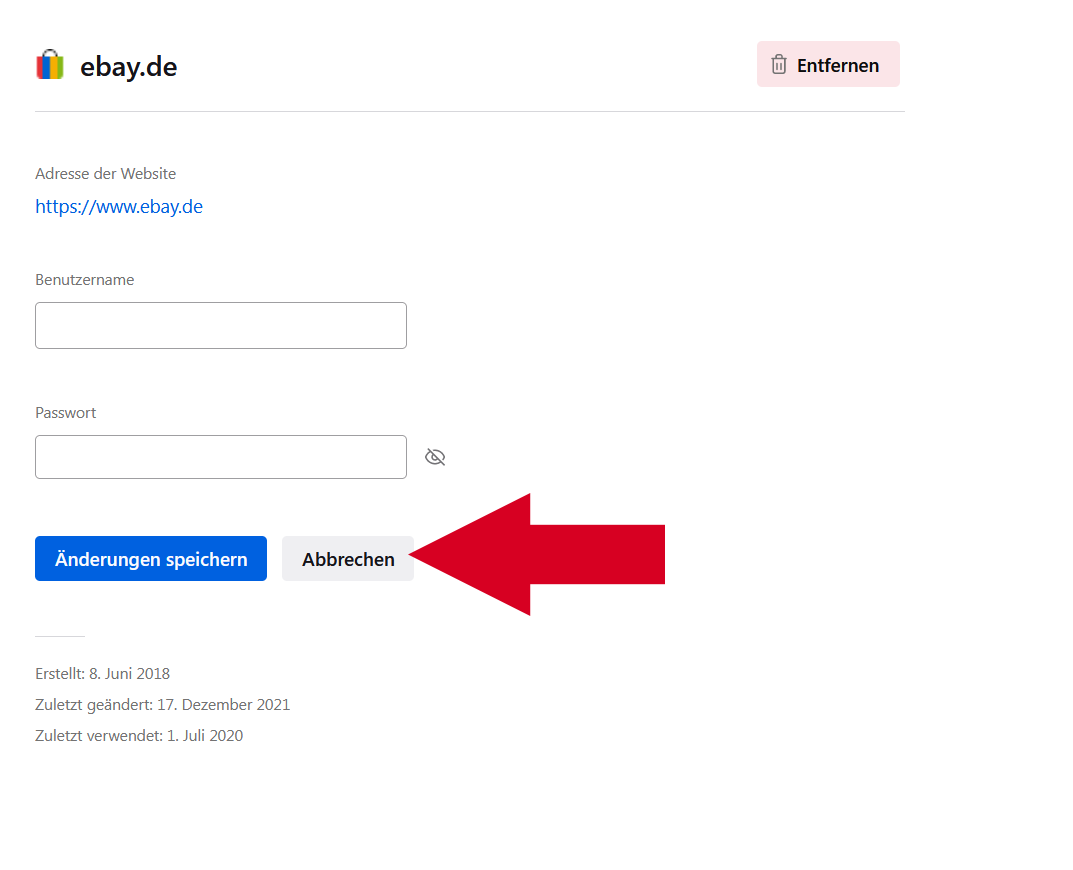Click the Zuletzt geändert date line
Viewport: 1073px width, 870px height.
coord(163,705)
